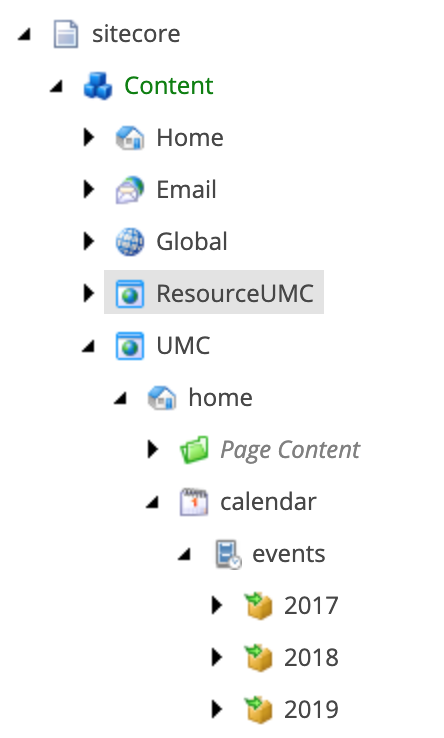The height and width of the screenshot is (738, 444).
Task: Expand the top-level Home node
Action: pos(89,137)
